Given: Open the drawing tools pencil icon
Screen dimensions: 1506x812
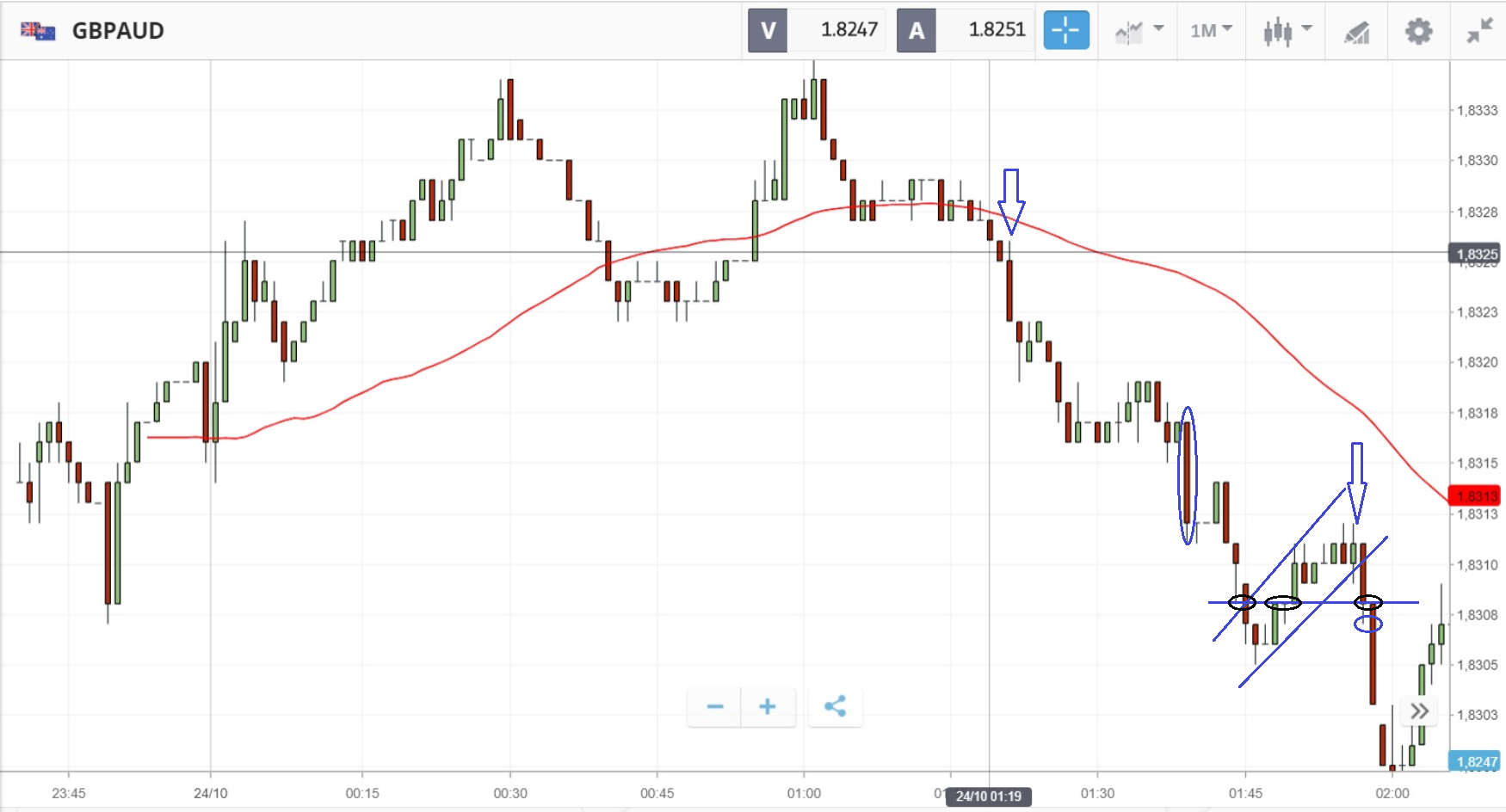Looking at the screenshot, I should coord(1357,32).
